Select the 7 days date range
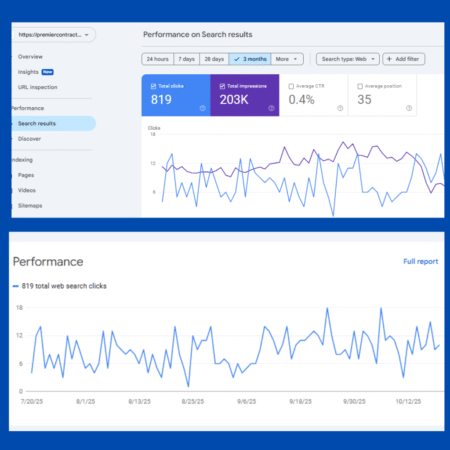 point(186,59)
